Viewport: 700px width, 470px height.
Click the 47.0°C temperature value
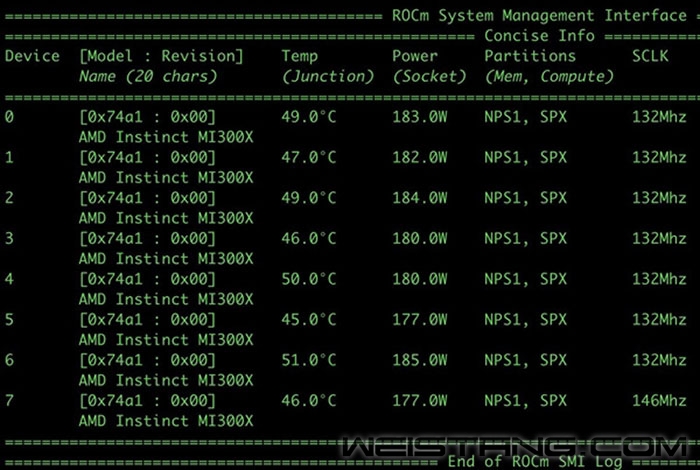308,158
